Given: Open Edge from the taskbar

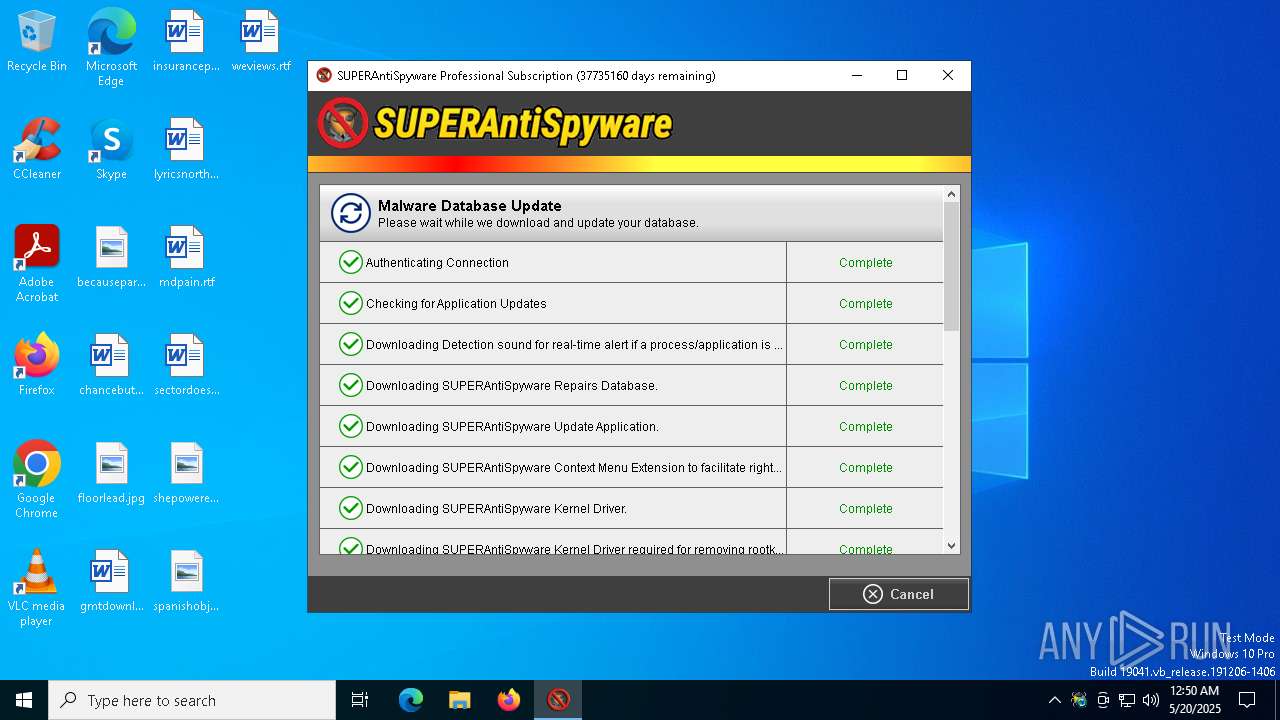Looking at the screenshot, I should coord(411,700).
